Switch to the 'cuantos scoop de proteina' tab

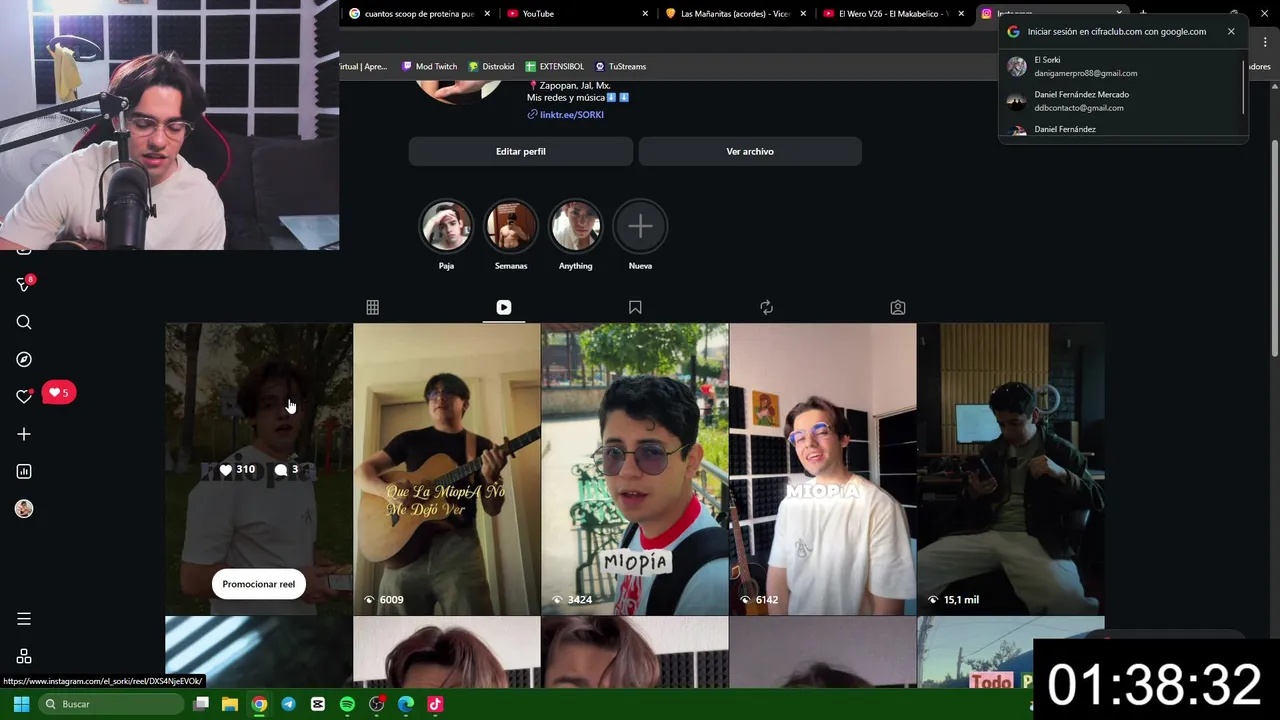[420, 14]
